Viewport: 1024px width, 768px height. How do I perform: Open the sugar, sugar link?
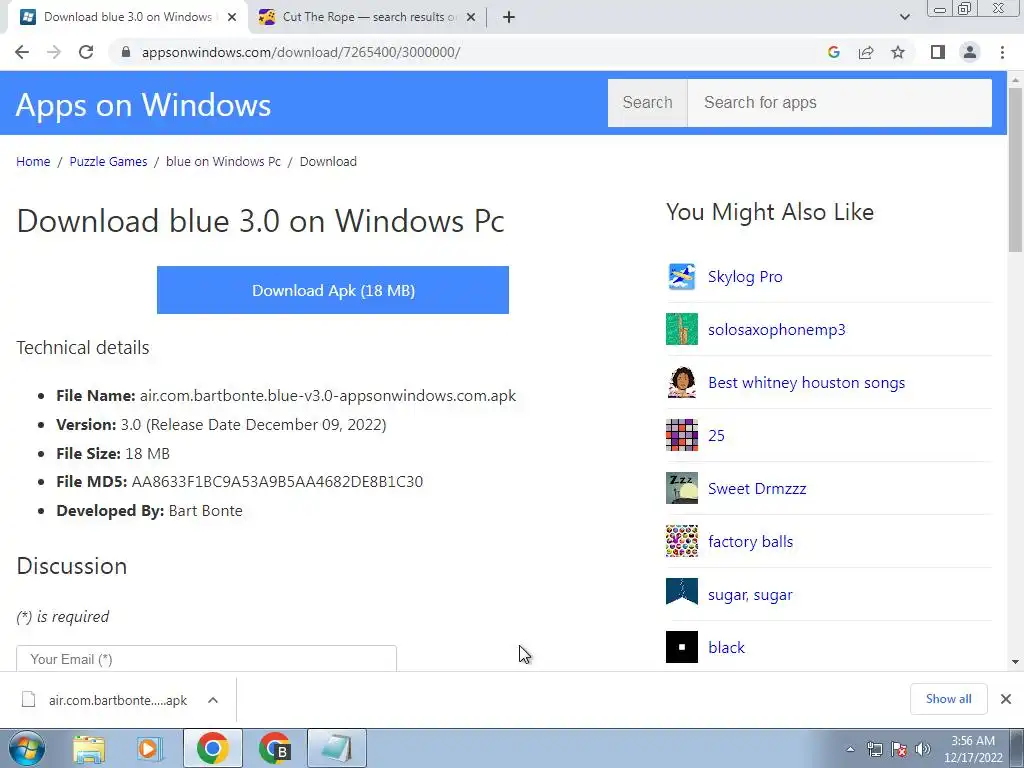[750, 594]
